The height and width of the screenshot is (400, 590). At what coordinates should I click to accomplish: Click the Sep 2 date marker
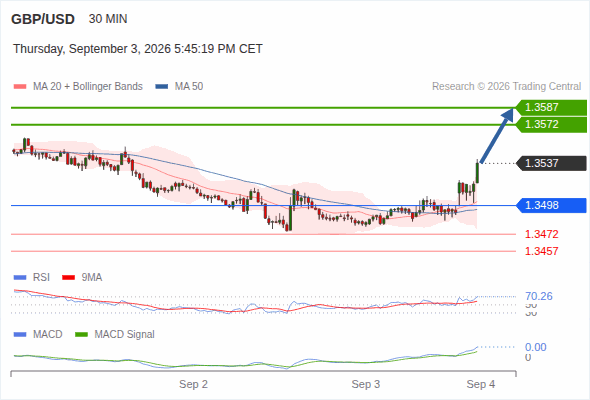point(193,384)
